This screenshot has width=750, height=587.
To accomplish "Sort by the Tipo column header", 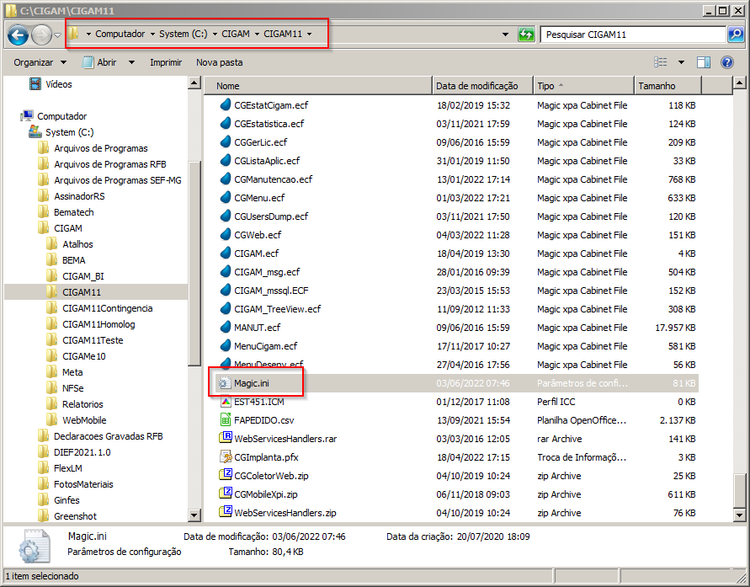I will coord(584,86).
